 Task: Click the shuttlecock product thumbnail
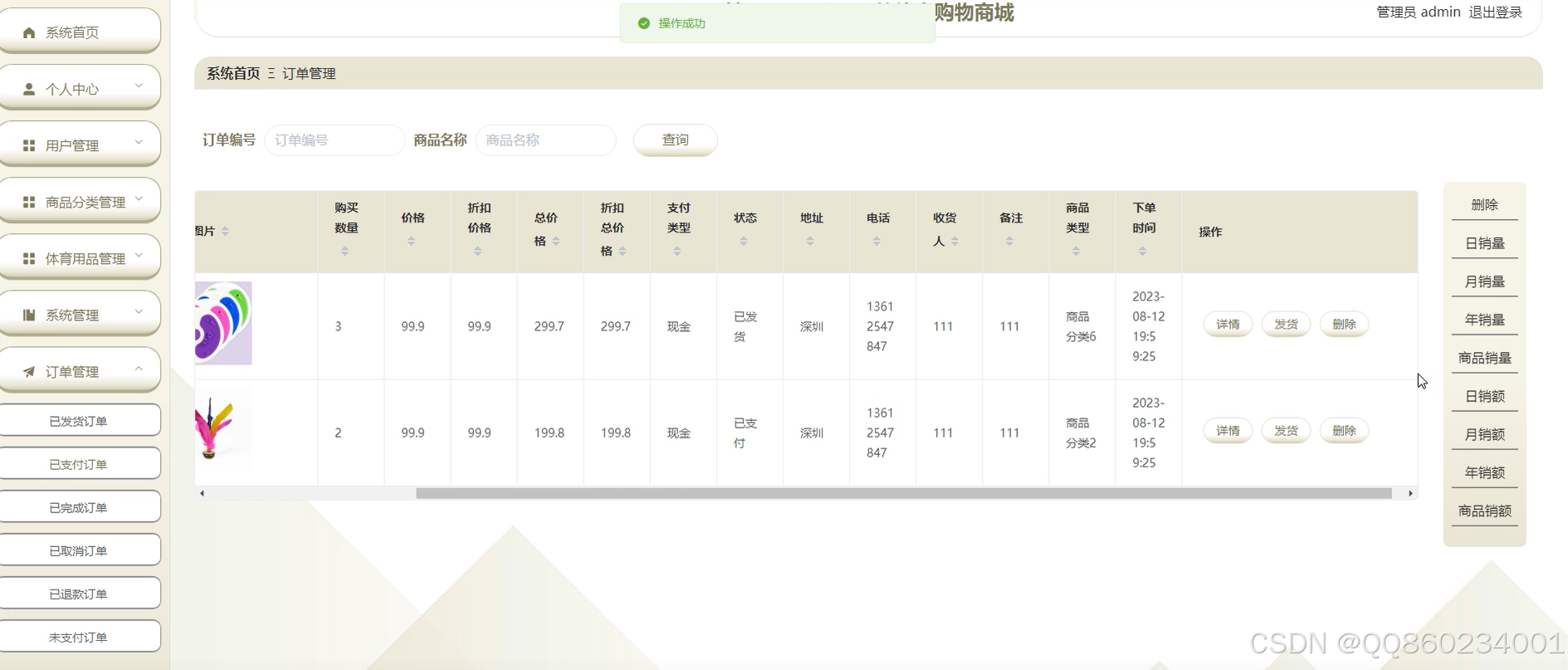pyautogui.click(x=223, y=429)
